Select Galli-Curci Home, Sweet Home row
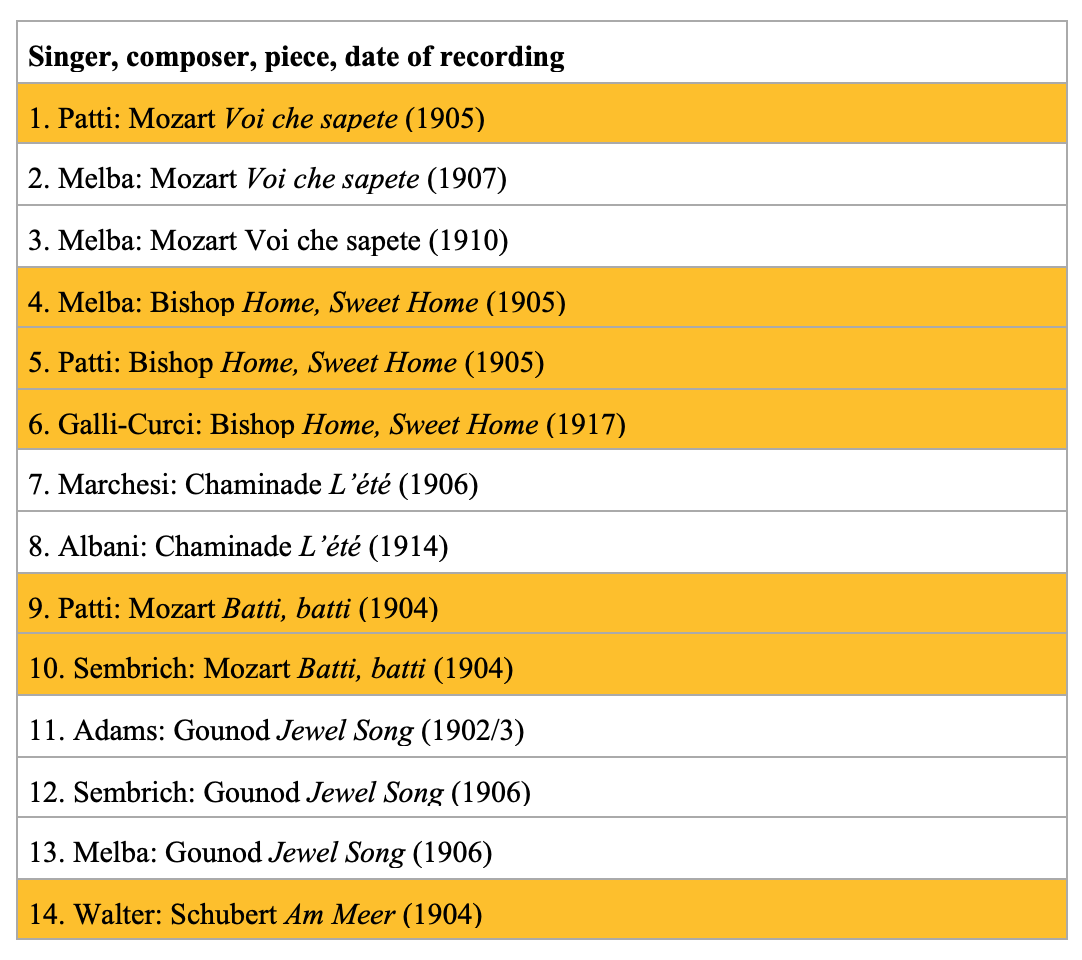Viewport: 1082px width, 960px height. [327, 424]
